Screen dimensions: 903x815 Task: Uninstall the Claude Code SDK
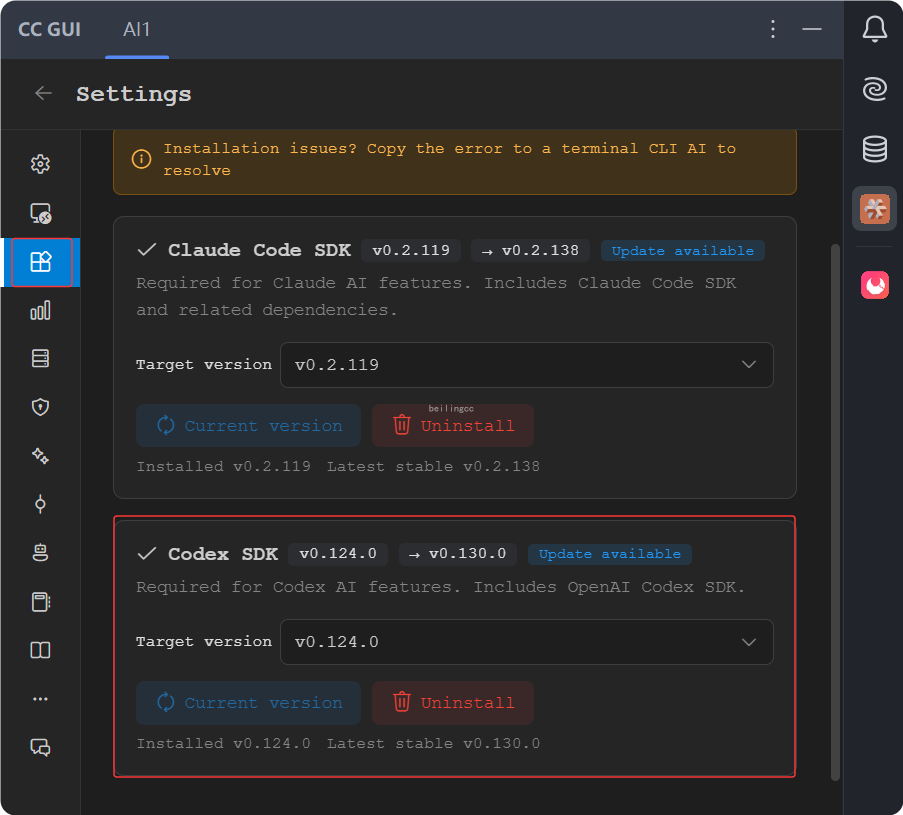453,426
